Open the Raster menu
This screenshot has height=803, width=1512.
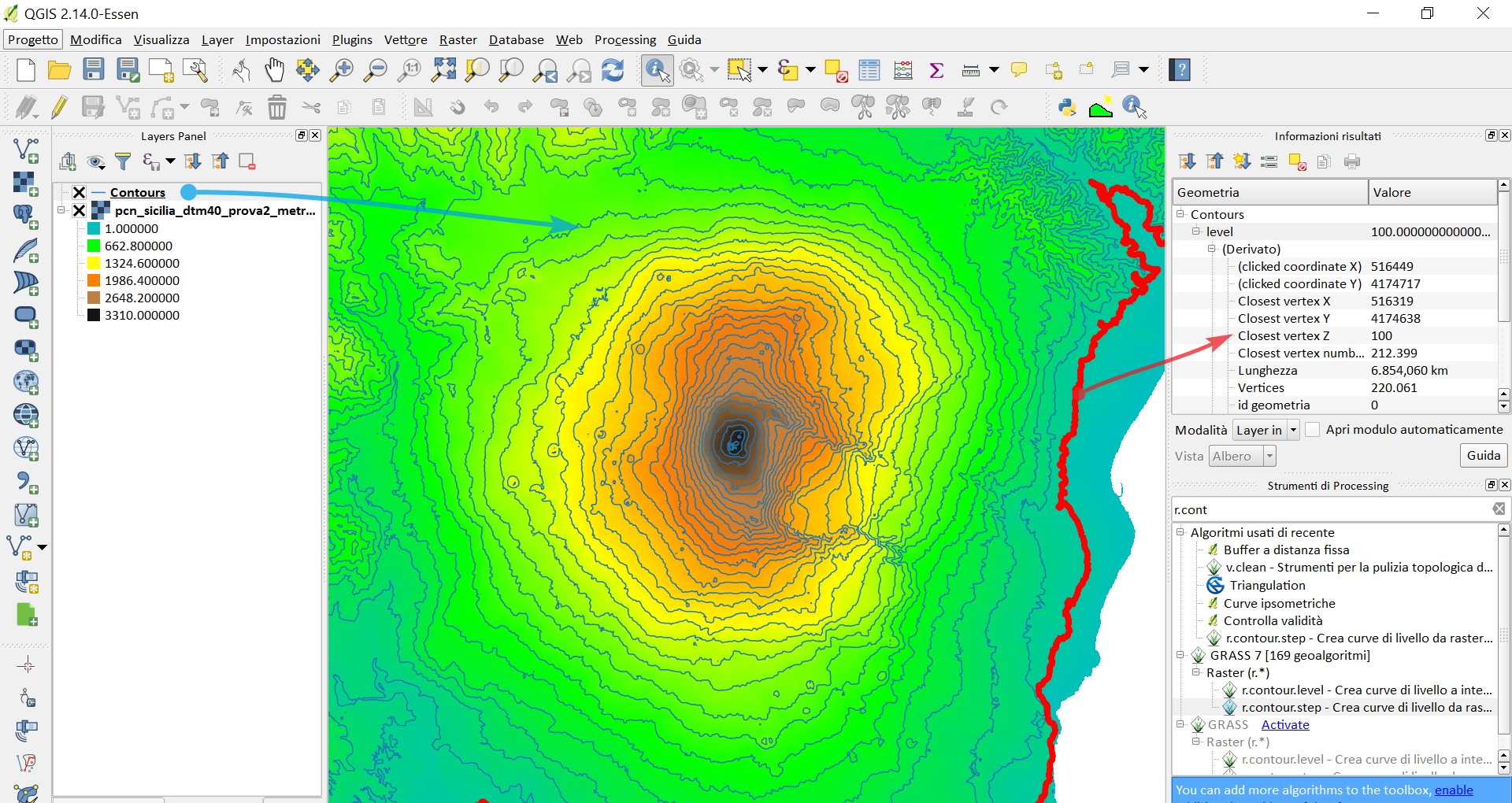point(458,39)
